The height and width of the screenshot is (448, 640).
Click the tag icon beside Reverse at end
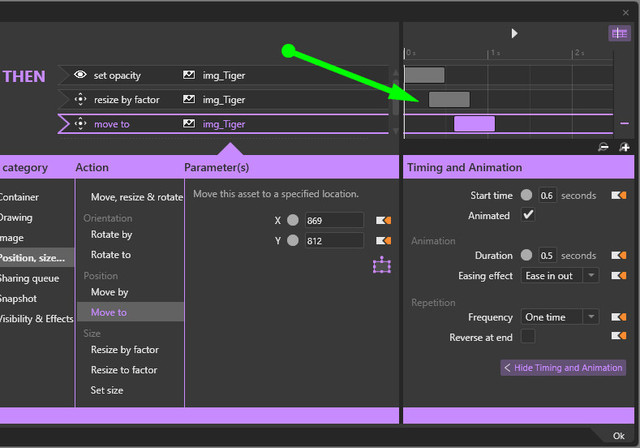[x=619, y=336]
